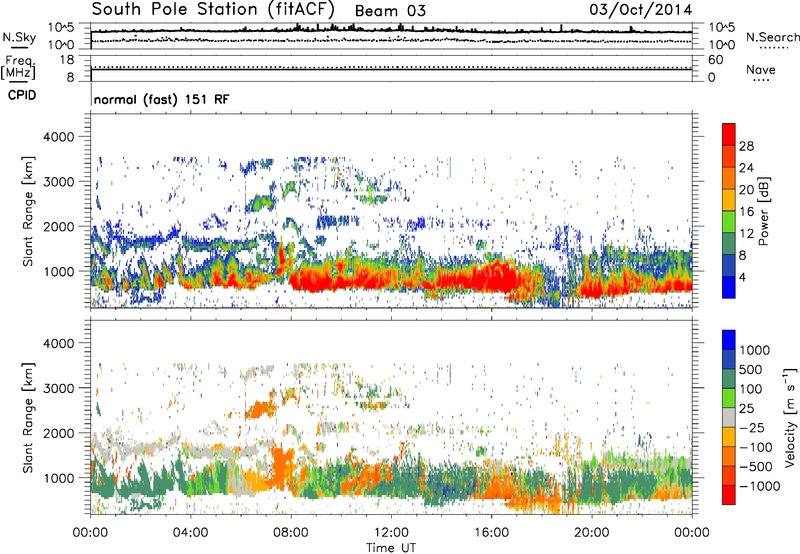The width and height of the screenshot is (800, 554).
Task: Click the 'South Pole Station (fitACF)' title
Action: tap(213, 9)
